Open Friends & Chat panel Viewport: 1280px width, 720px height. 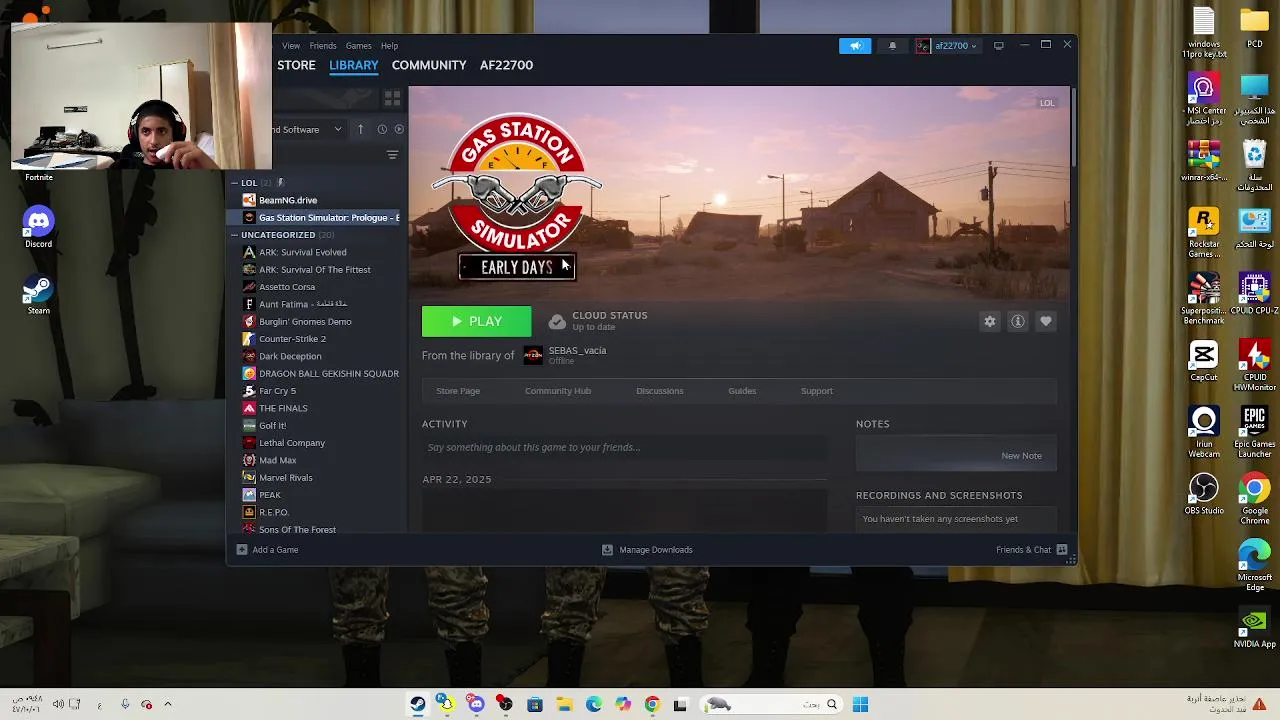[x=1032, y=549]
